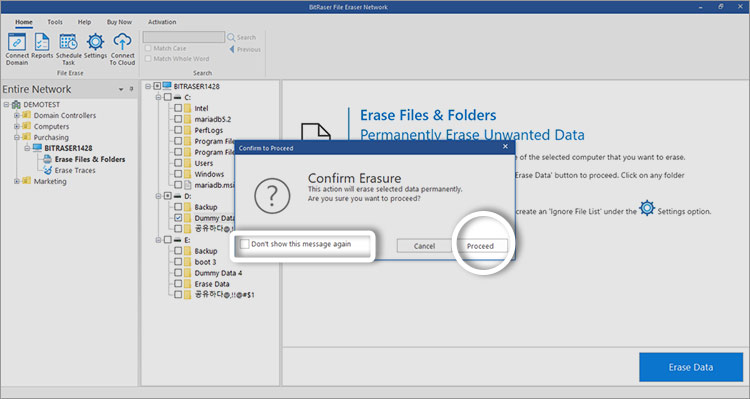Collapse the Purchasing node
Viewport: 750px width, 399px height.
click(x=17, y=137)
